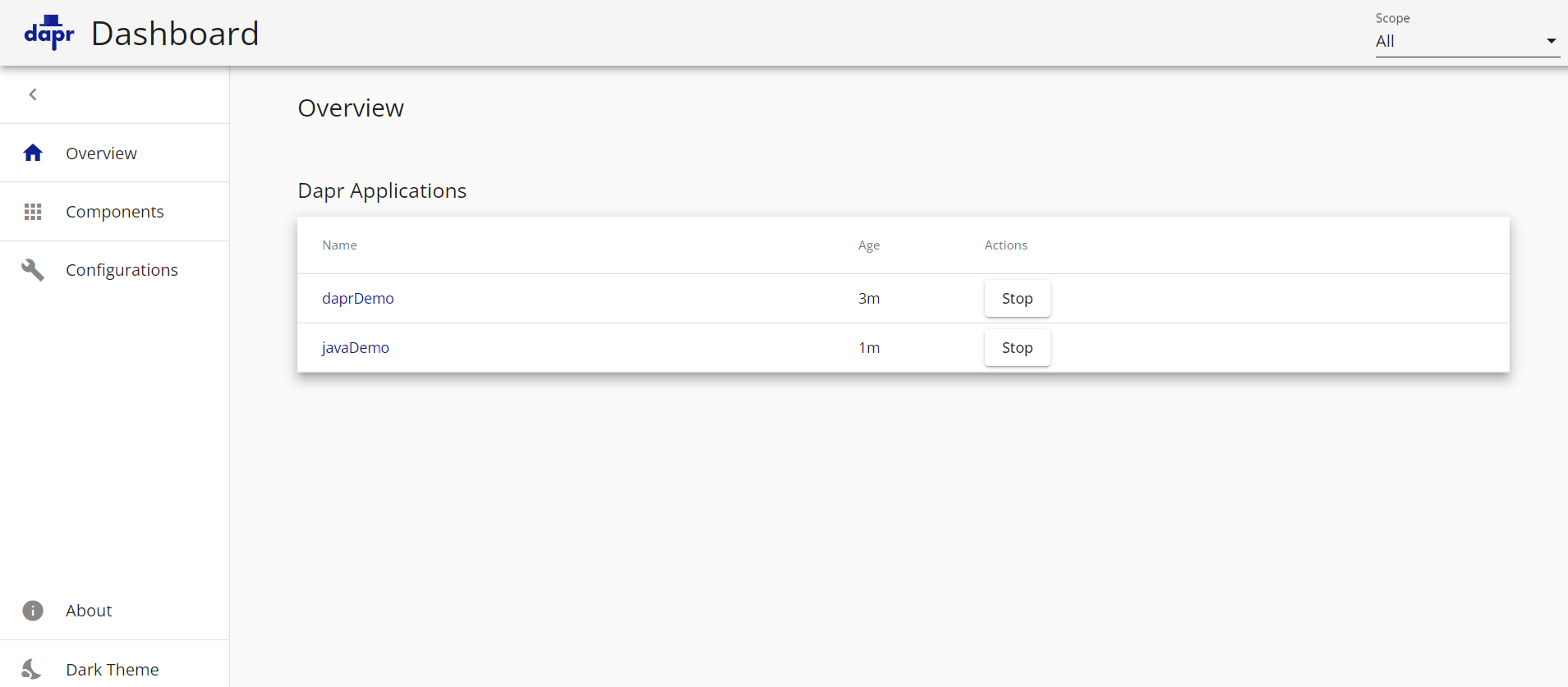
Task: Open the Overview page from the sidebar
Action: click(114, 153)
